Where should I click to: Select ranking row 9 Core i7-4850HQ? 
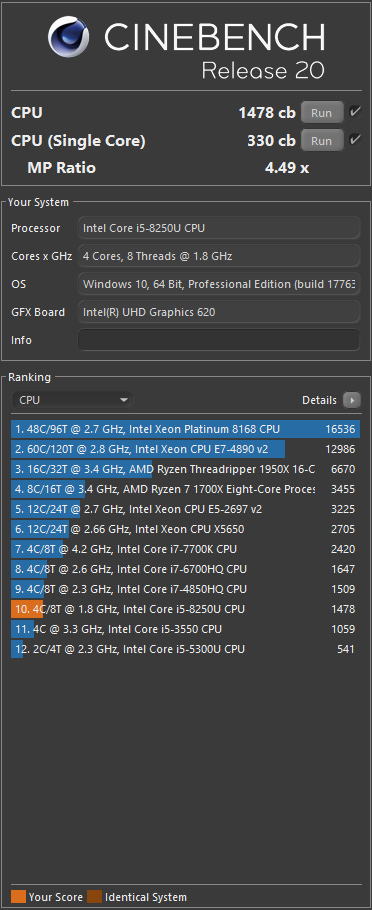pyautogui.click(x=186, y=589)
